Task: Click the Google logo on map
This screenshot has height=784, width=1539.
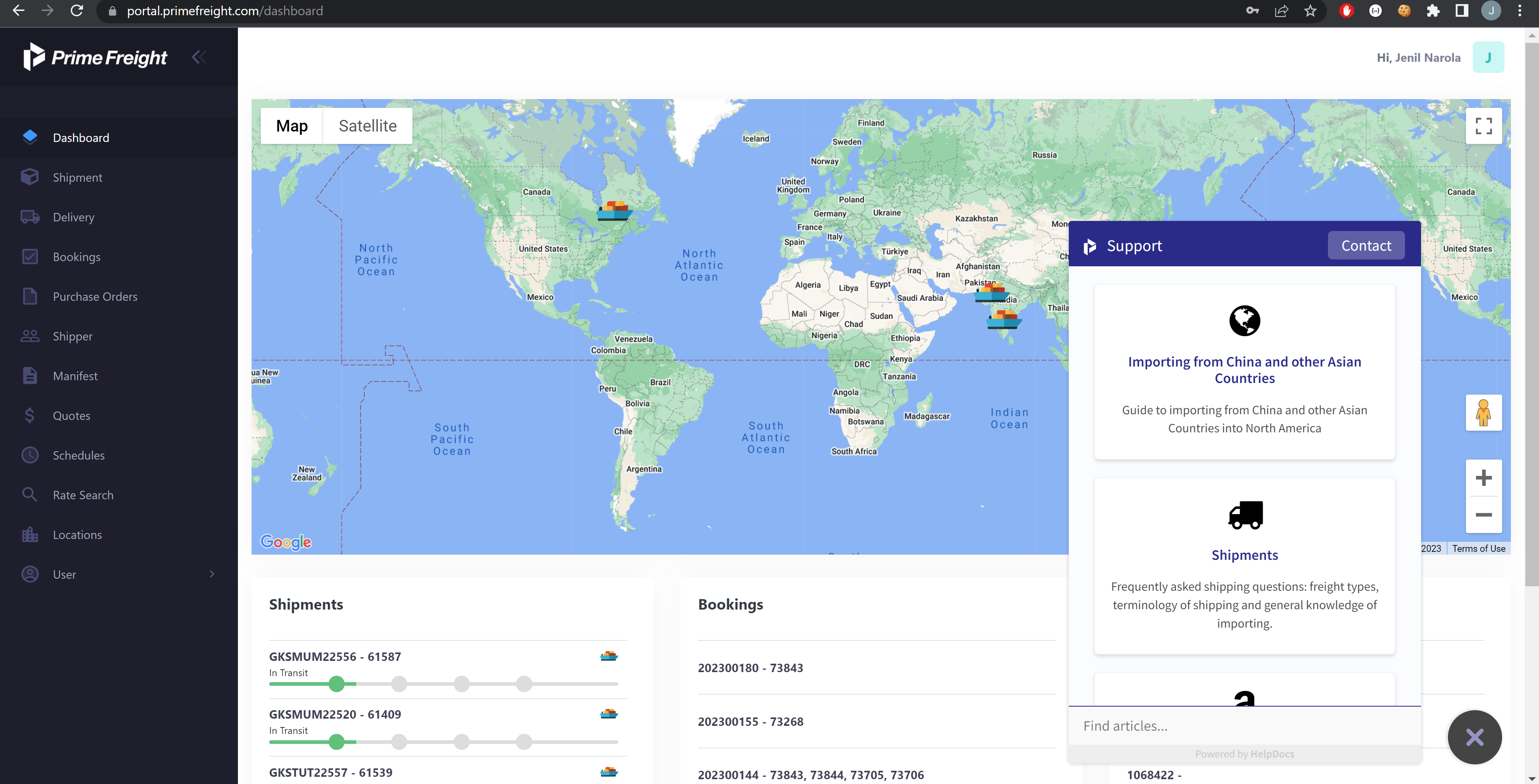Action: 286,541
